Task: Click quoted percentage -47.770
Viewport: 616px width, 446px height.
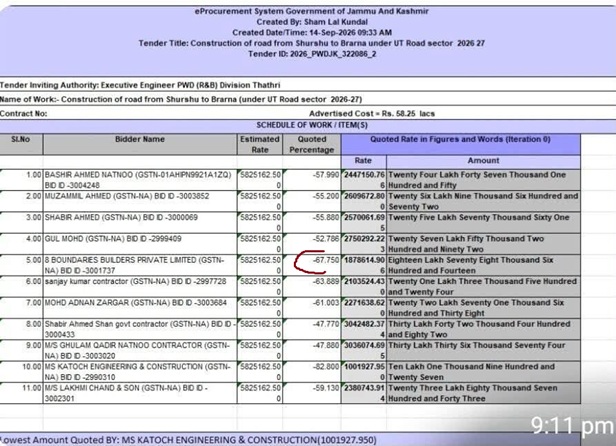Action: click(x=312, y=329)
